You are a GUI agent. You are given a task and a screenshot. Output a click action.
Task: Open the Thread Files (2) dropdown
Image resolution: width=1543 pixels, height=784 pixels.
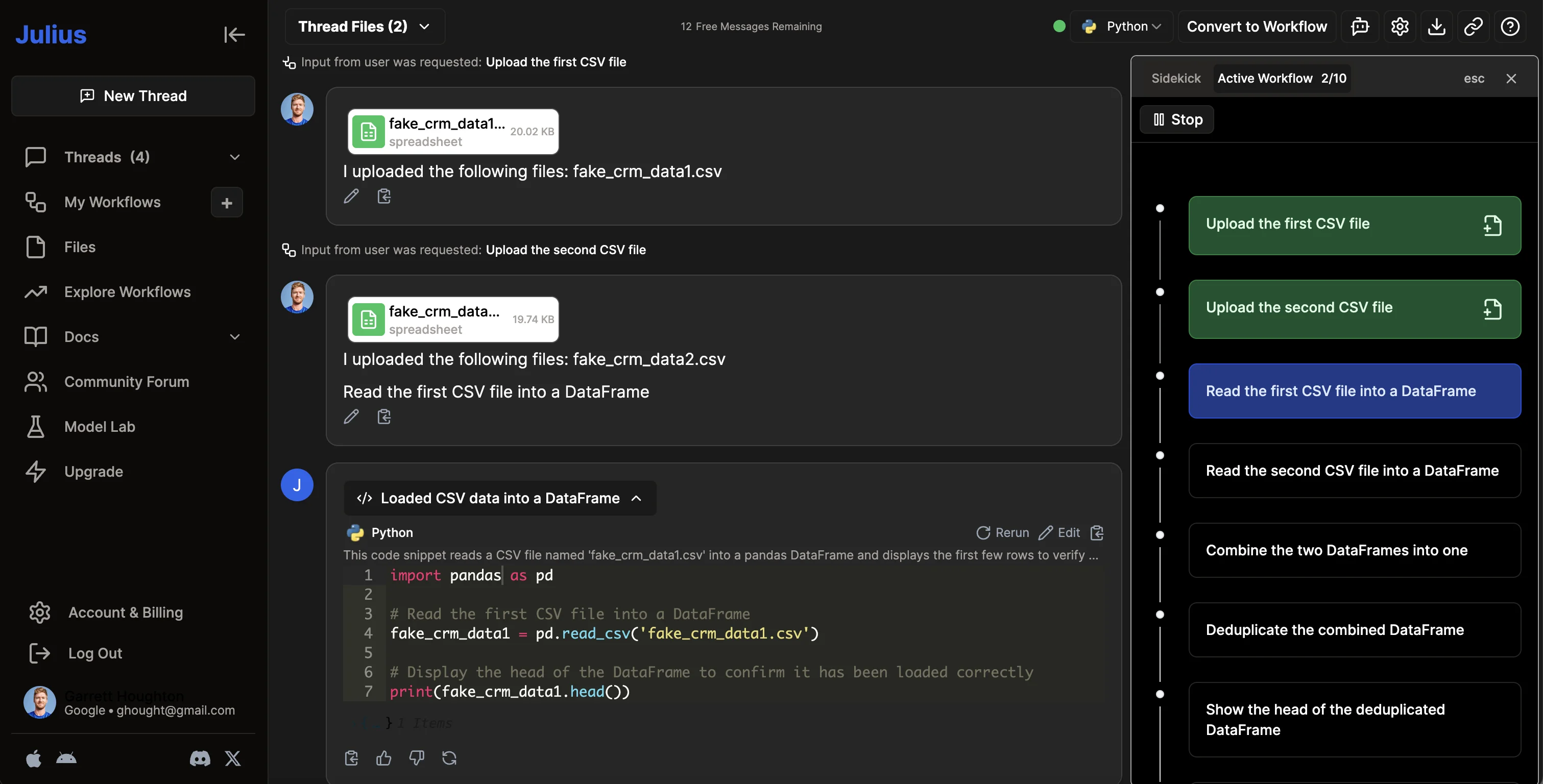coord(364,27)
